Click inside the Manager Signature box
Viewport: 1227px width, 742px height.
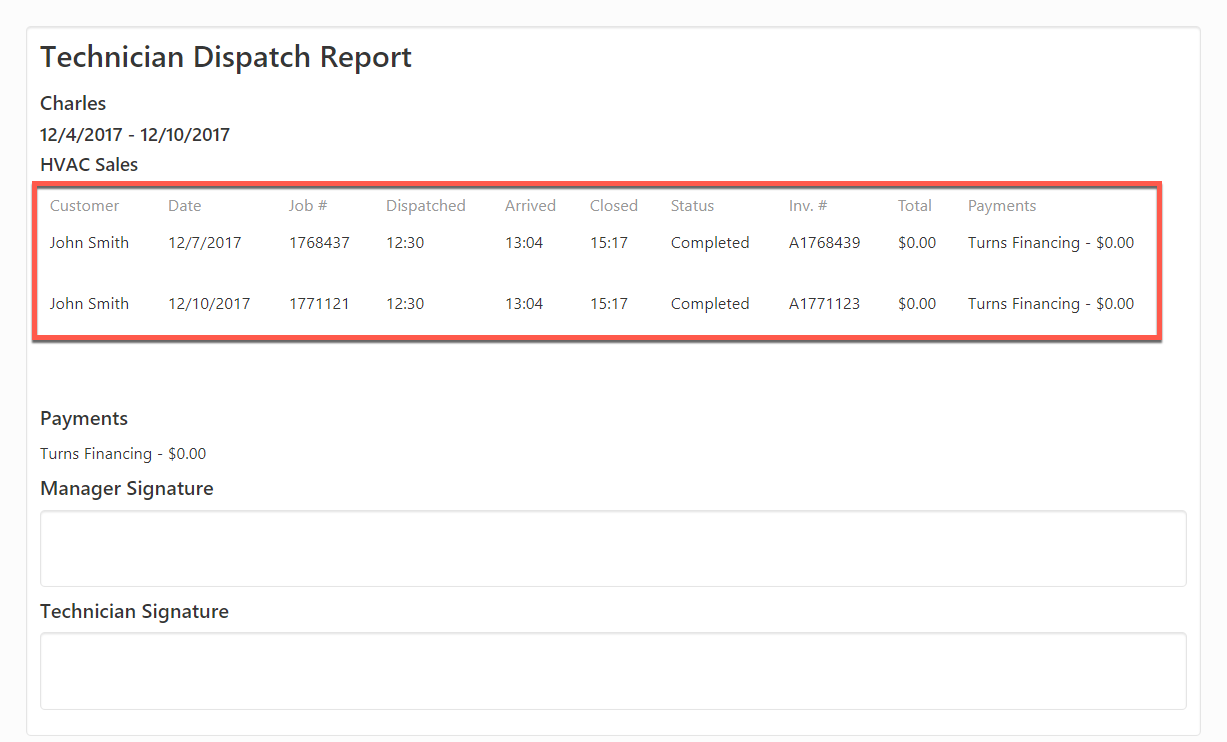point(613,548)
